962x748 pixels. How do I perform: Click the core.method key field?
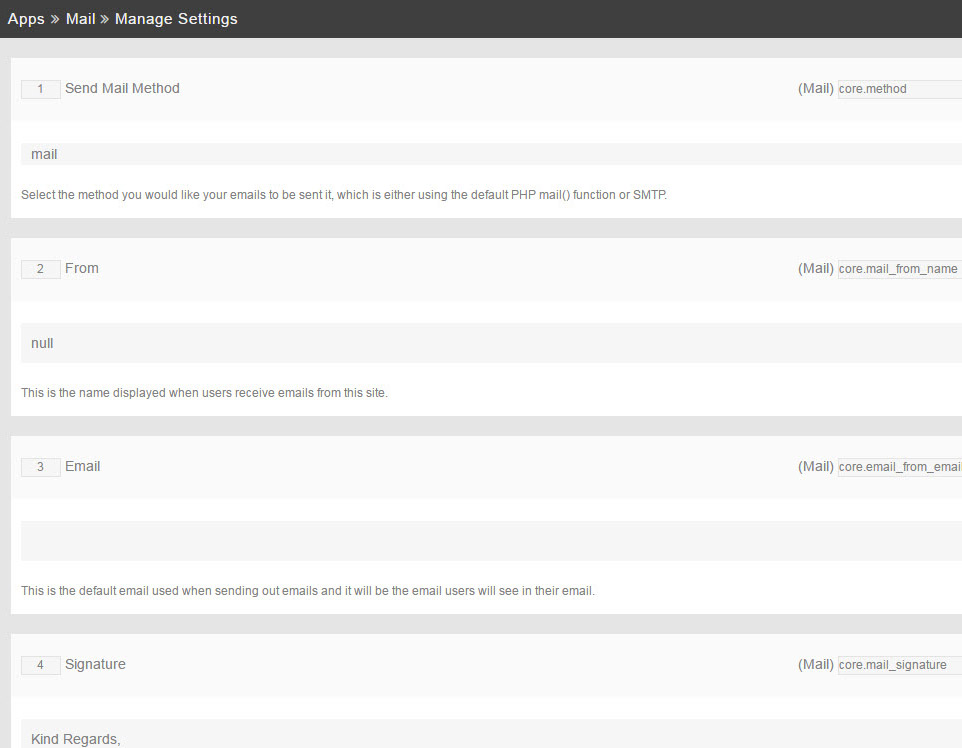[x=898, y=88]
